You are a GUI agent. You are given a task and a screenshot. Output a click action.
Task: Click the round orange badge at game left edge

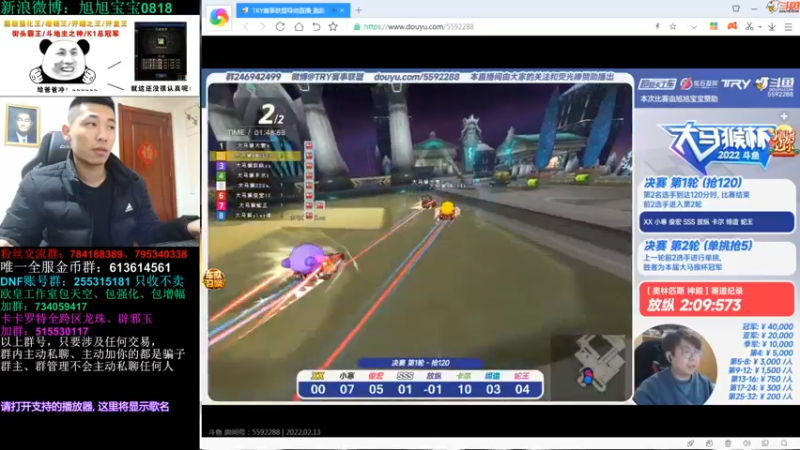pos(214,279)
